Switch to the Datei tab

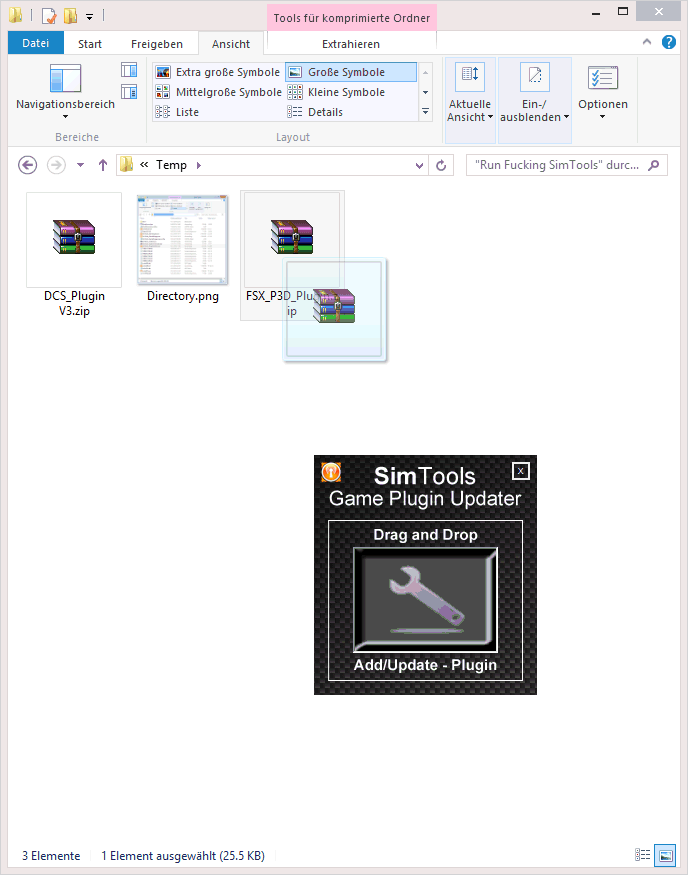click(36, 43)
